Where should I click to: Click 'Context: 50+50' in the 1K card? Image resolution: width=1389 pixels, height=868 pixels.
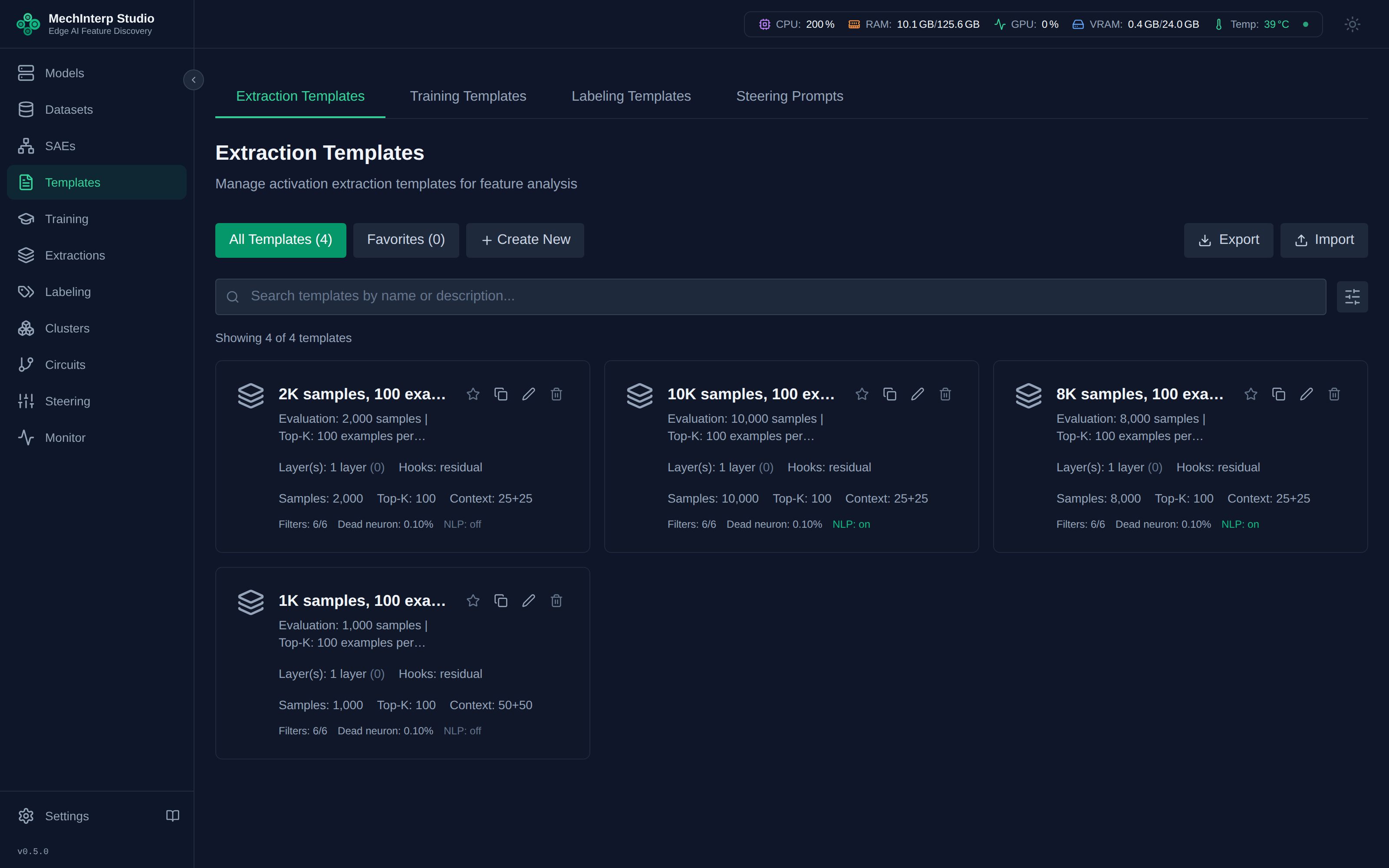[x=491, y=705]
